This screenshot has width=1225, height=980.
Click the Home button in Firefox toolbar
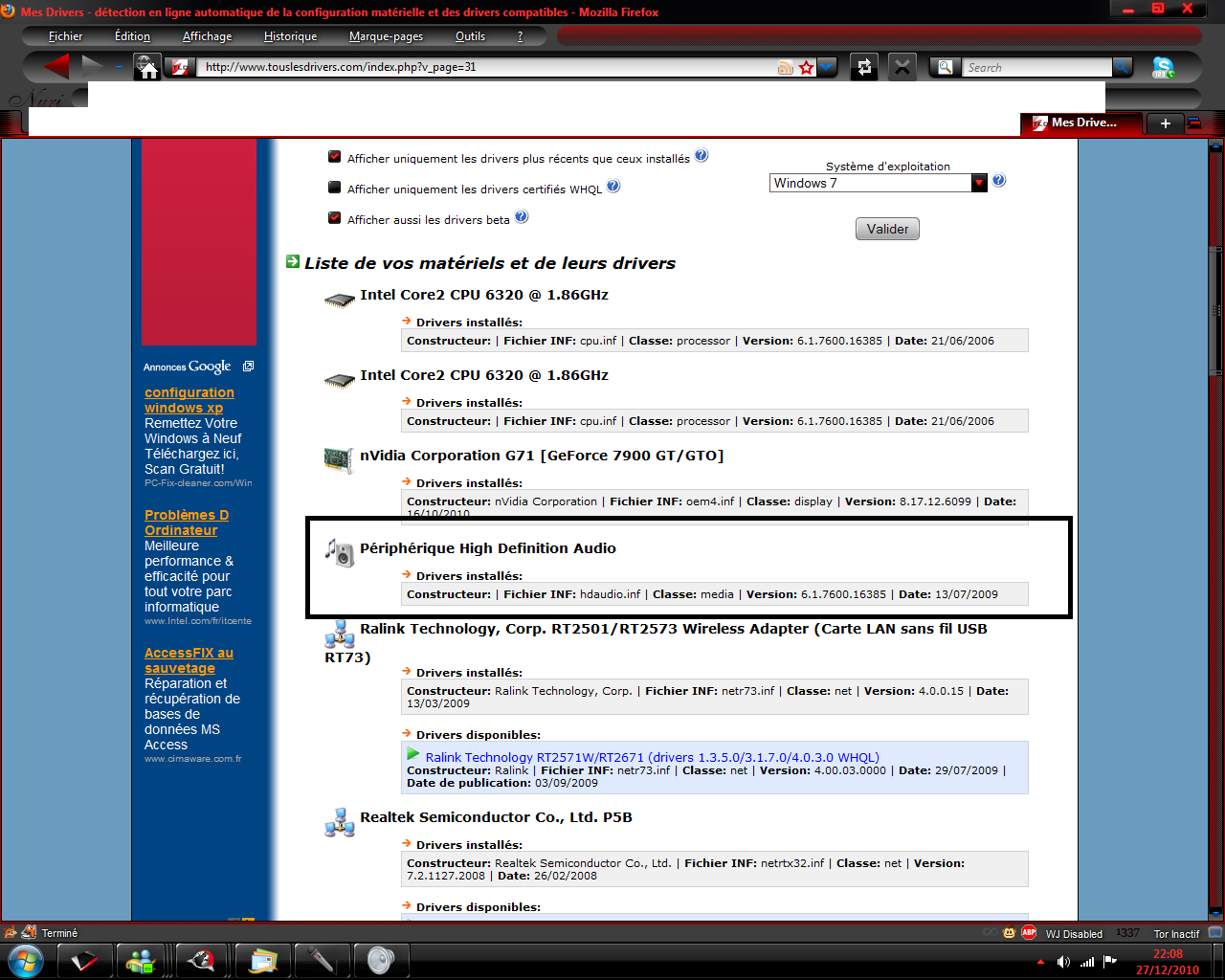coord(147,67)
